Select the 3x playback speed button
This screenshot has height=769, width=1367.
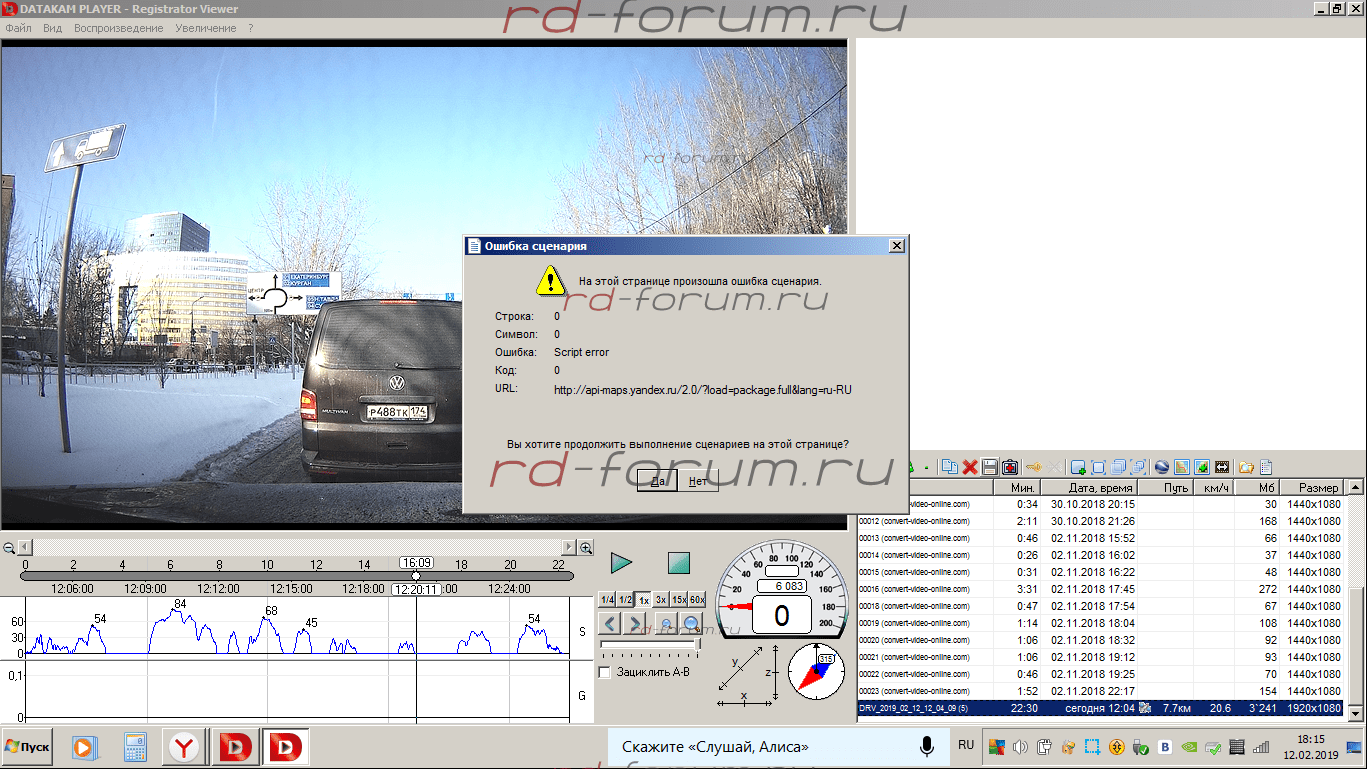click(661, 599)
